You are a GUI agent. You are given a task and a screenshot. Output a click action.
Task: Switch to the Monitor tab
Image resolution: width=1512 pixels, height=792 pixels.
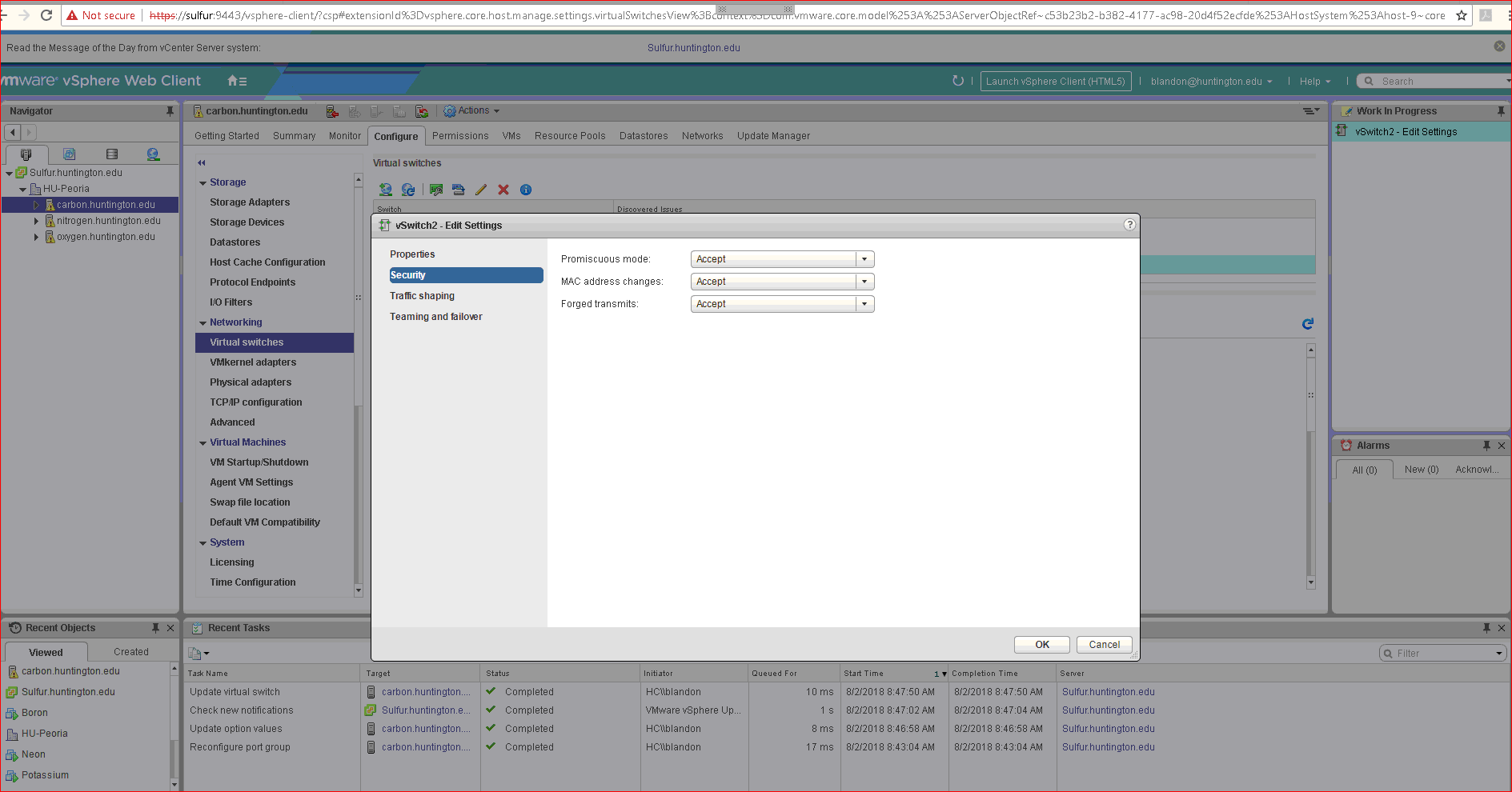tap(345, 136)
